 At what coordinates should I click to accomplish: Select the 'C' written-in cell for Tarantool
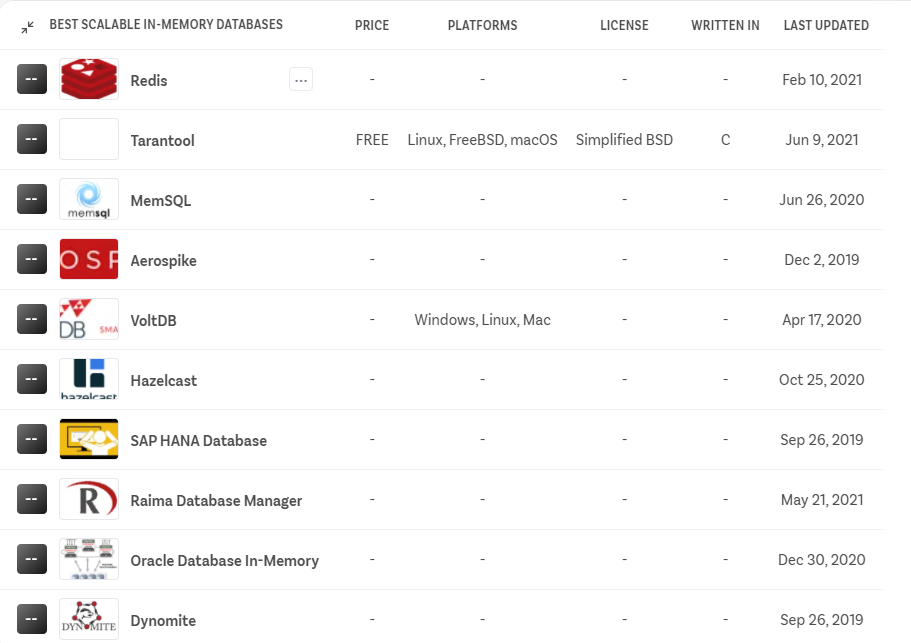(x=725, y=140)
